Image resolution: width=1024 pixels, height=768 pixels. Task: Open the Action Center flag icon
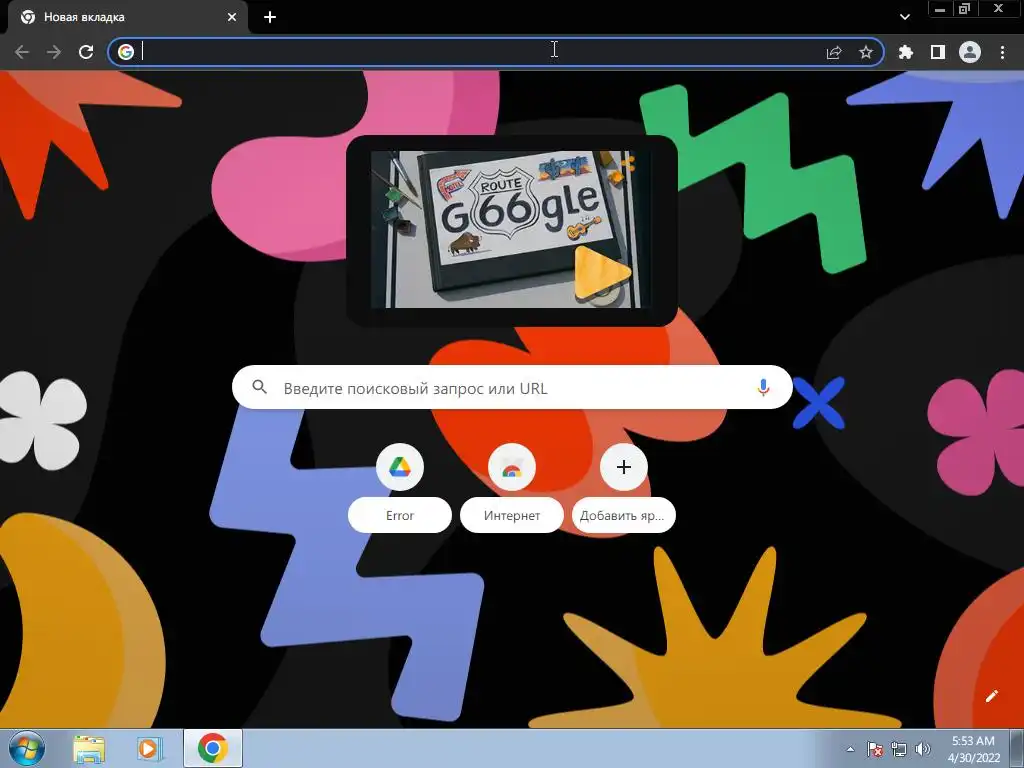coord(875,749)
